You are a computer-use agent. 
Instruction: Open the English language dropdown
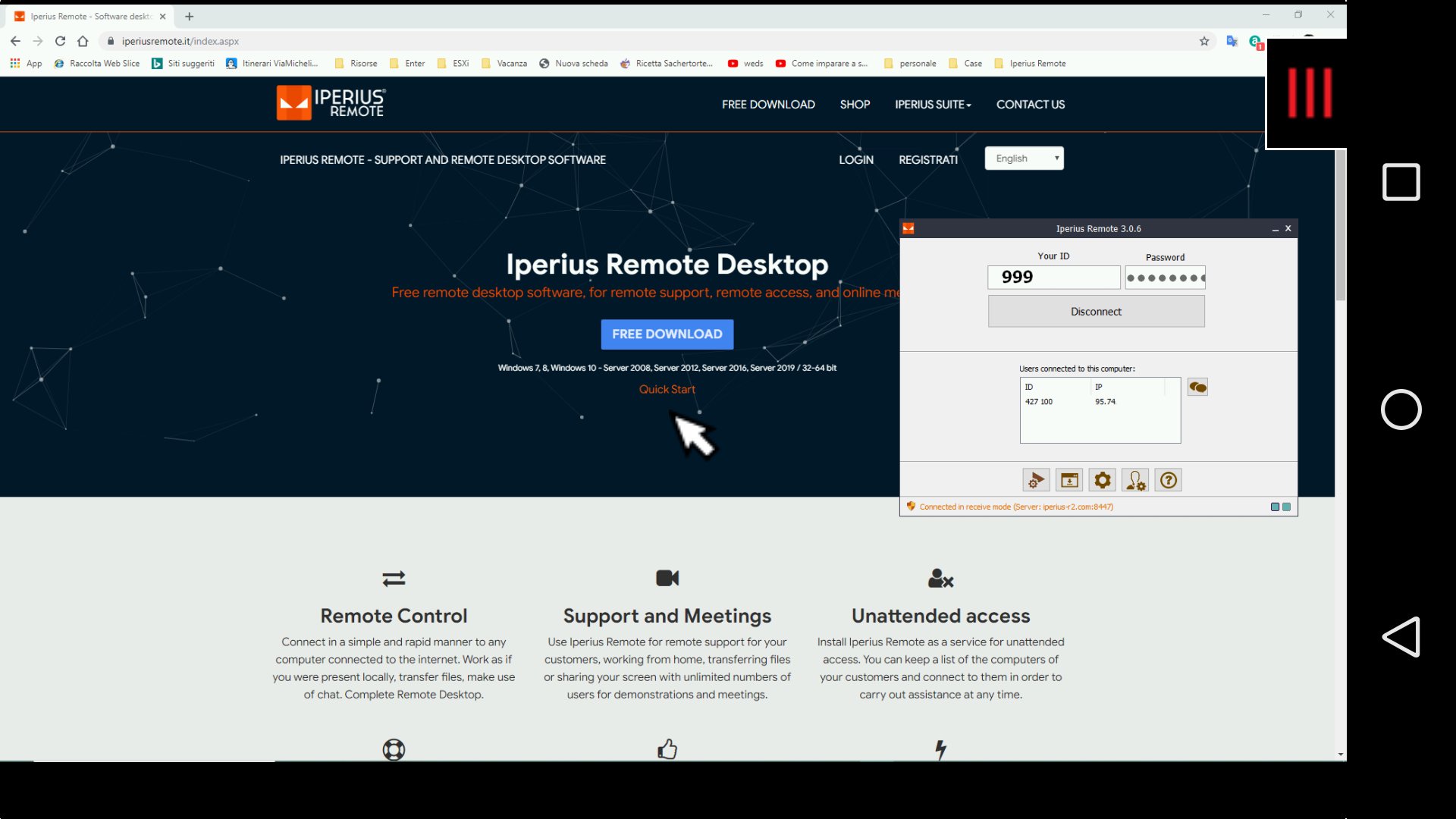[x=1024, y=158]
